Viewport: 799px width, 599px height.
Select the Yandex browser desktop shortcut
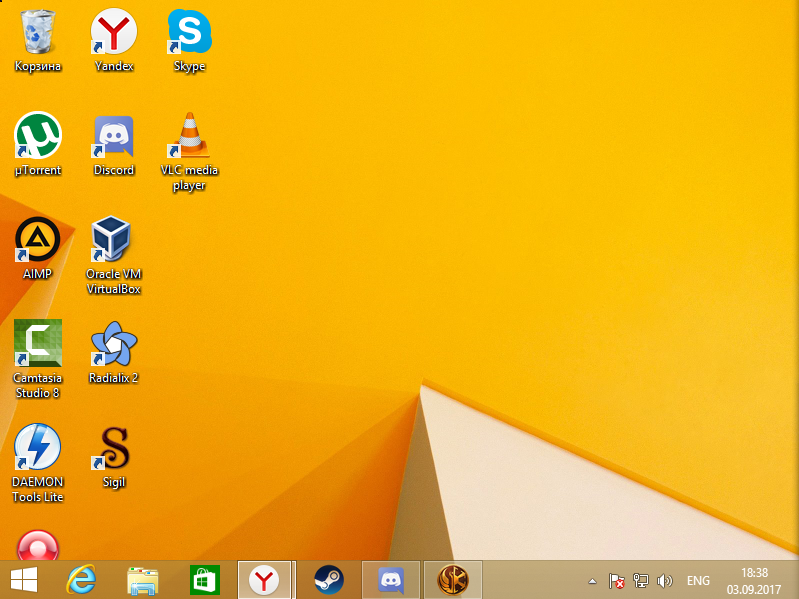coord(114,32)
